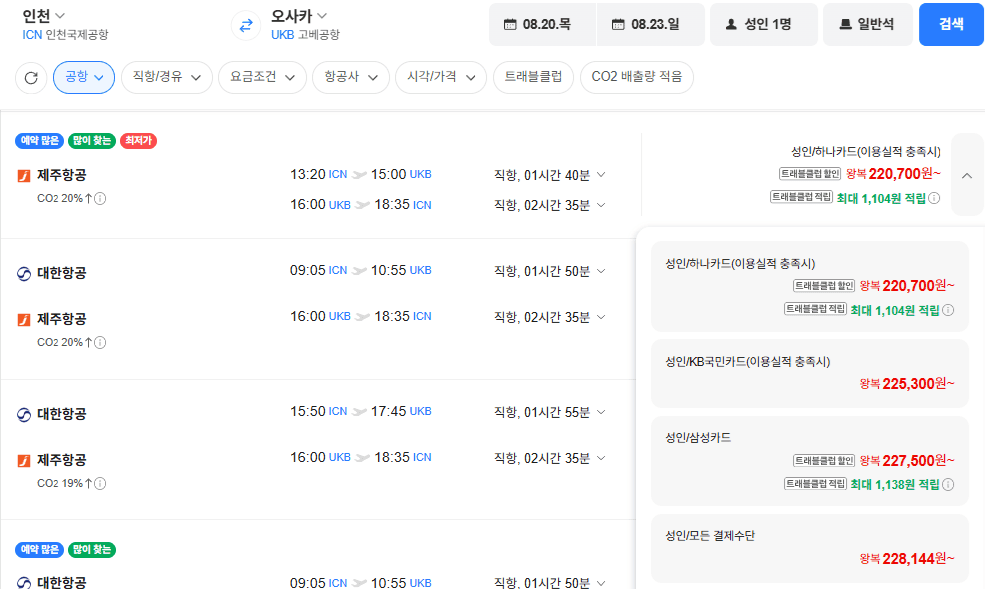The image size is (985, 589).
Task: Open the 시각/가격 filter dropdown
Action: 440,77
